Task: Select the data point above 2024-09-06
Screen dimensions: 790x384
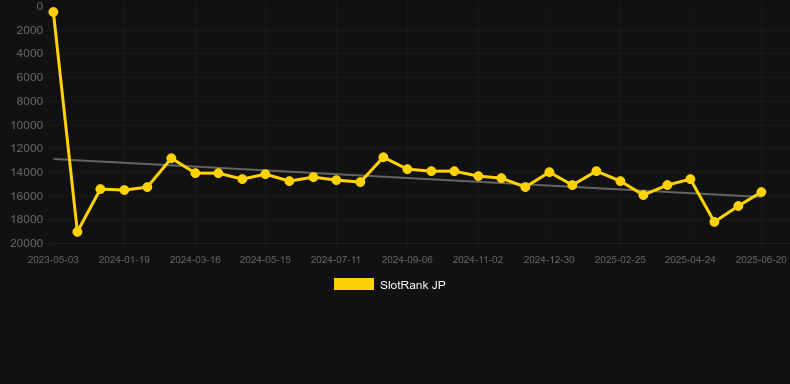Action: pyautogui.click(x=407, y=169)
